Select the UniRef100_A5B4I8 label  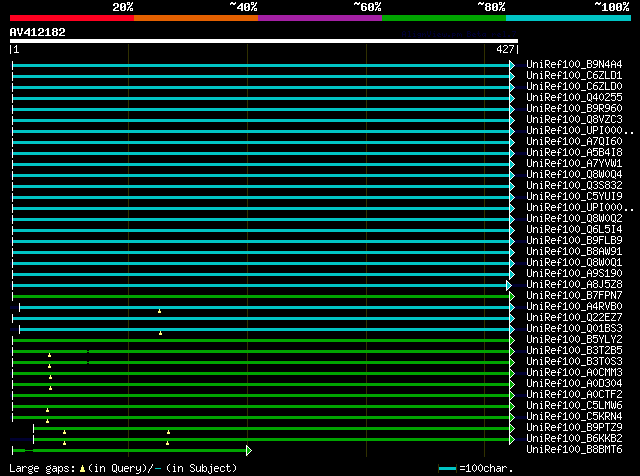574,153
